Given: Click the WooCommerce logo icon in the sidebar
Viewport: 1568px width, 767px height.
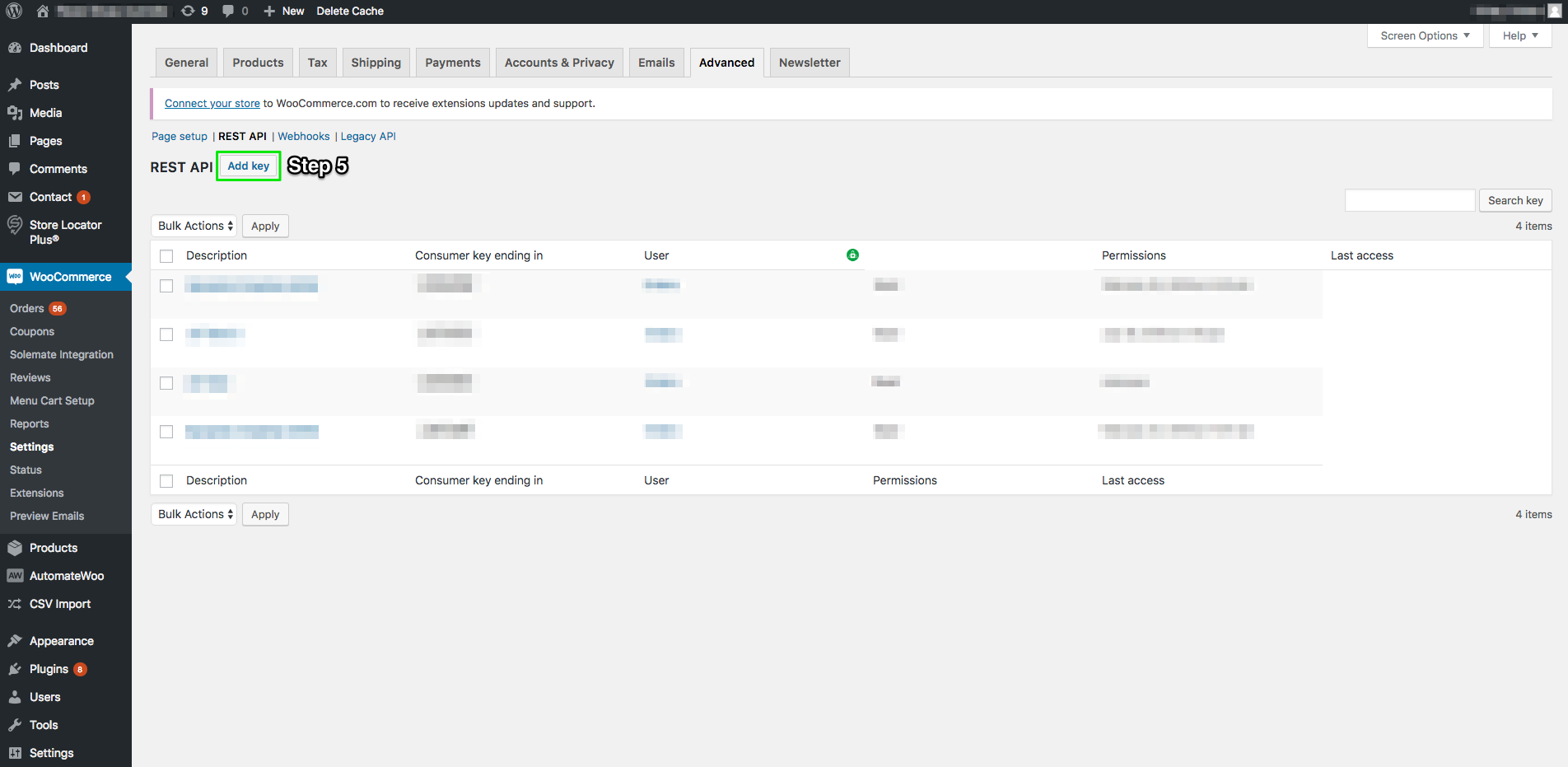Looking at the screenshot, I should (15, 277).
